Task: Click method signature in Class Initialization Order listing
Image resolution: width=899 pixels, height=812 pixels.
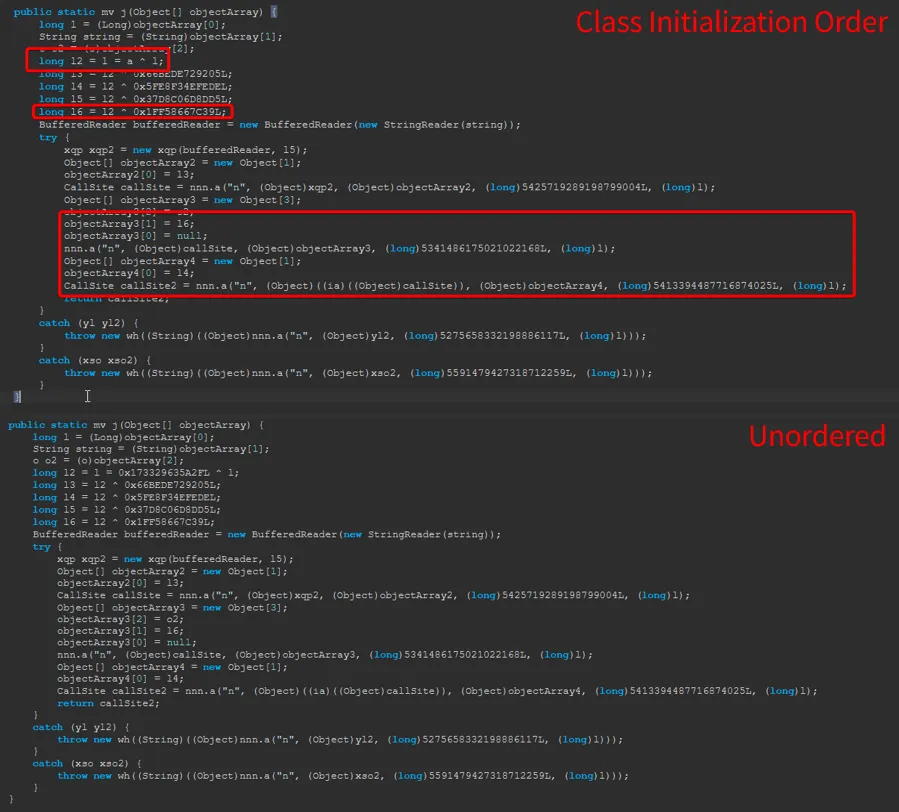Action: (x=146, y=12)
